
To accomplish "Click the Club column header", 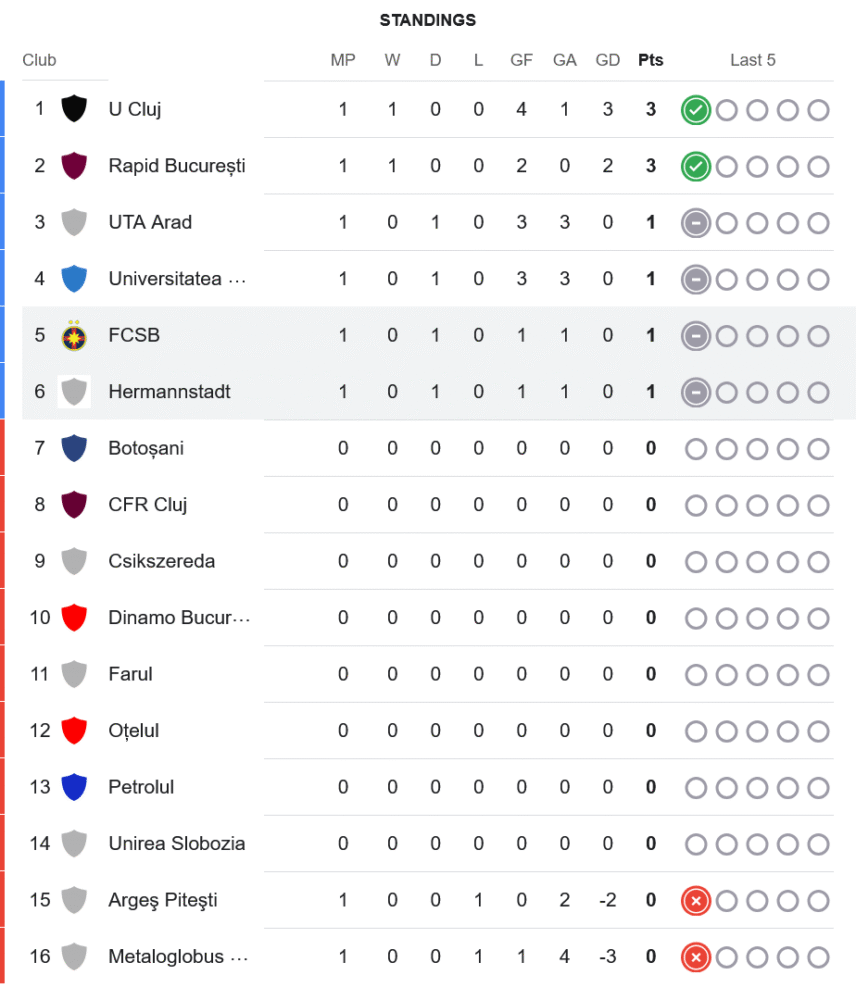I will point(39,60).
